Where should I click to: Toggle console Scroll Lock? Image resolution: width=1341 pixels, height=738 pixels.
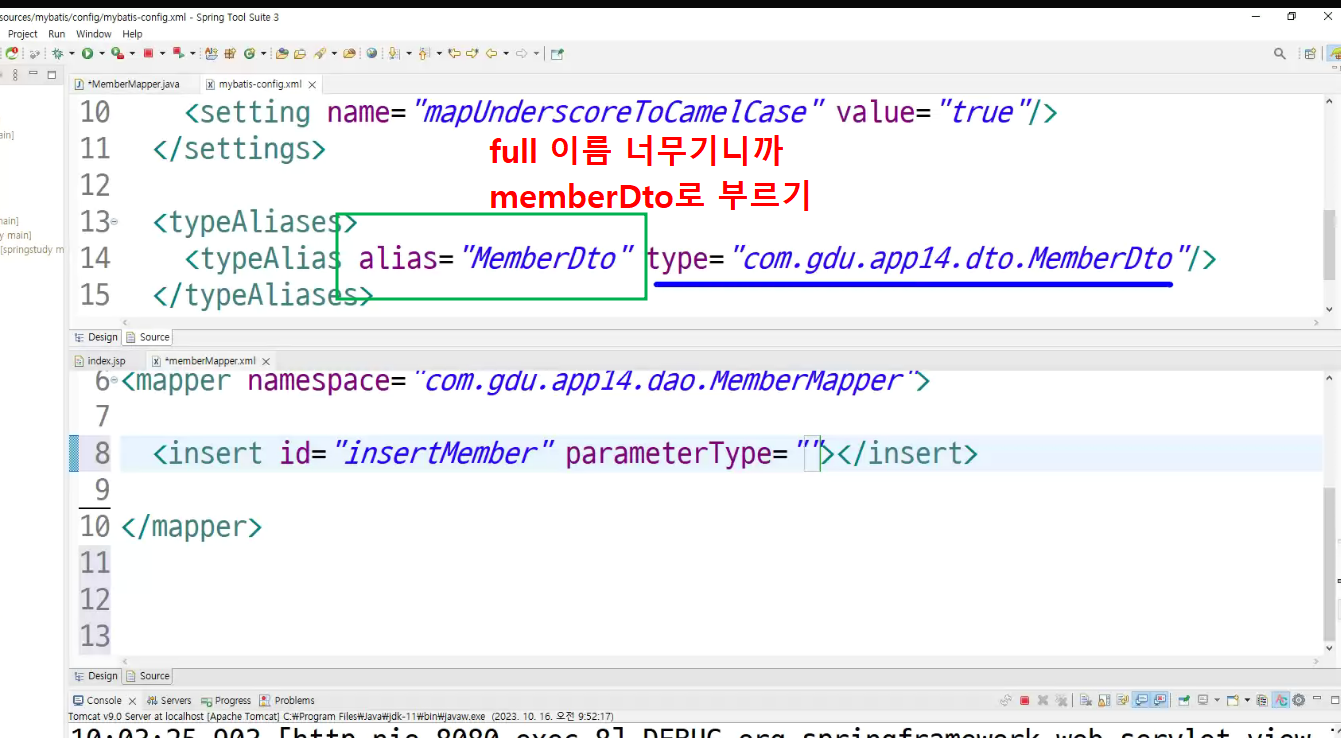[1104, 700]
